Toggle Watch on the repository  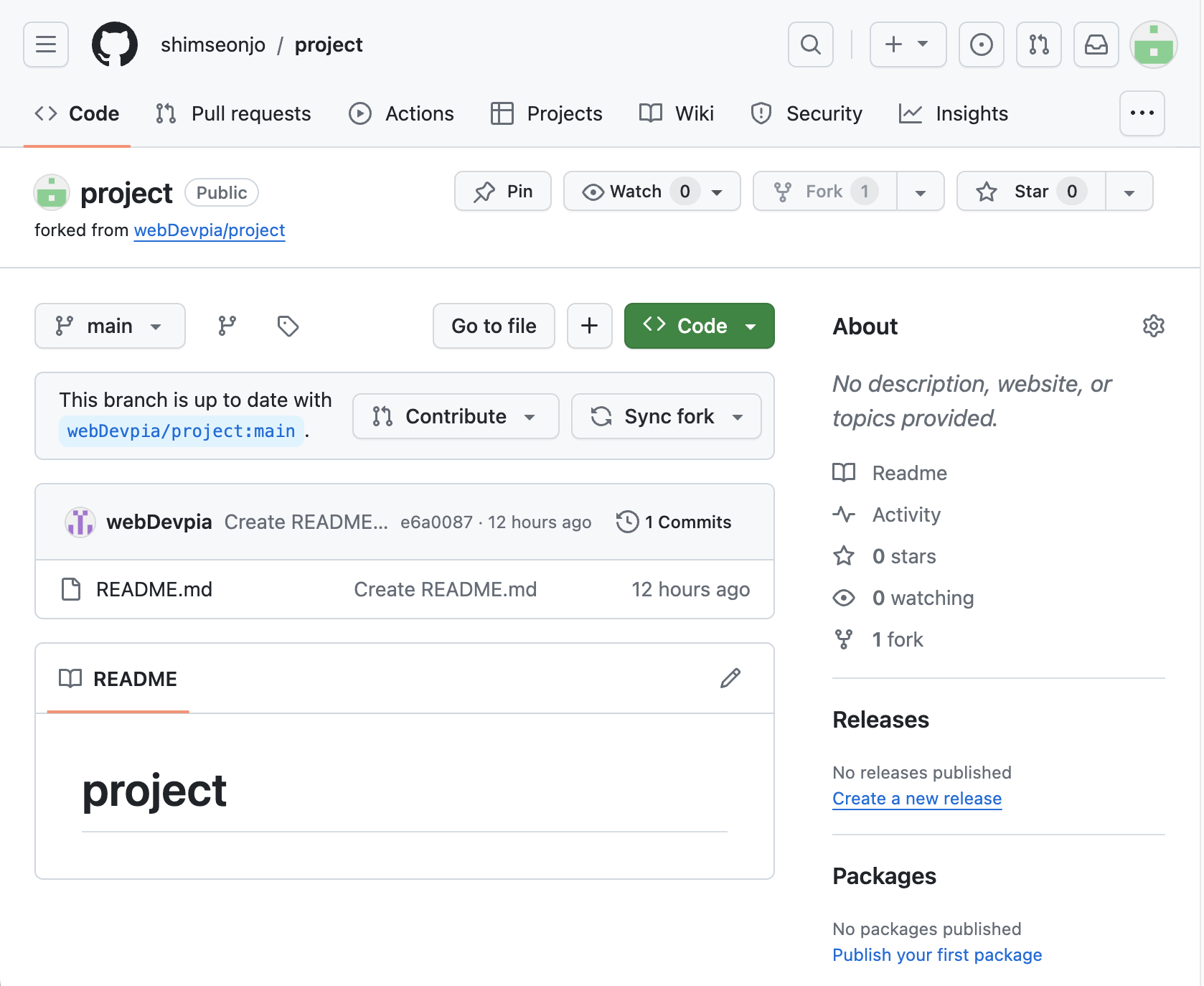pos(636,192)
